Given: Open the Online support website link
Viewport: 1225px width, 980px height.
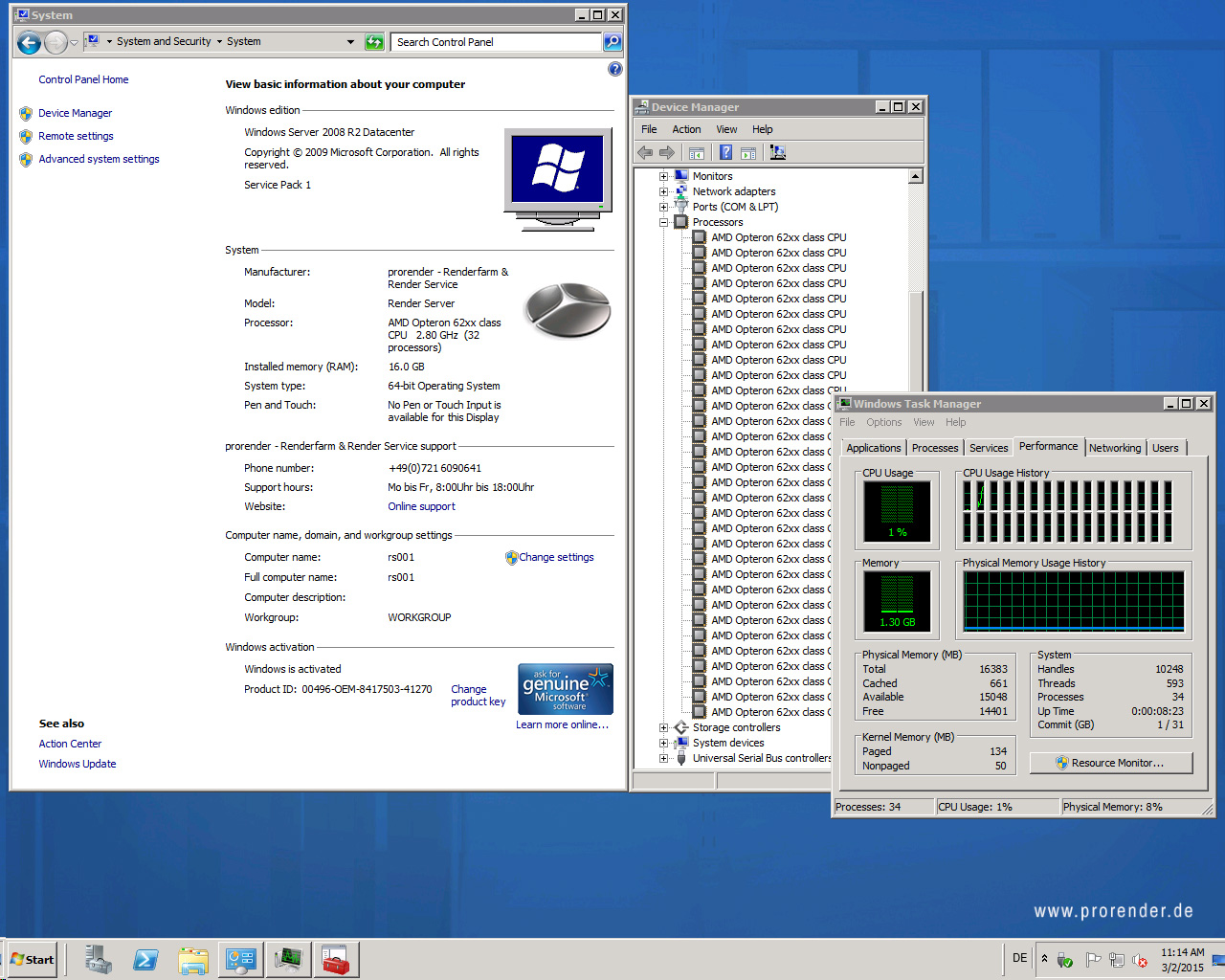Looking at the screenshot, I should (x=421, y=506).
